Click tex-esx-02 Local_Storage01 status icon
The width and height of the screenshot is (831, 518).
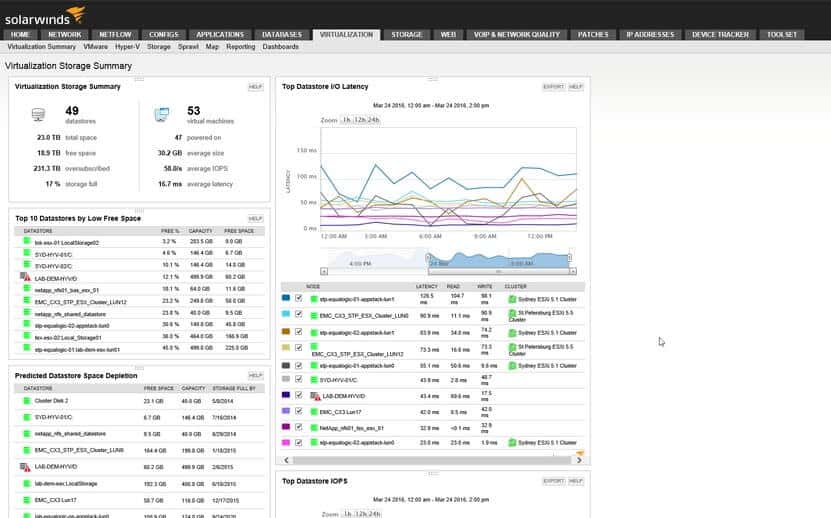(x=26, y=336)
